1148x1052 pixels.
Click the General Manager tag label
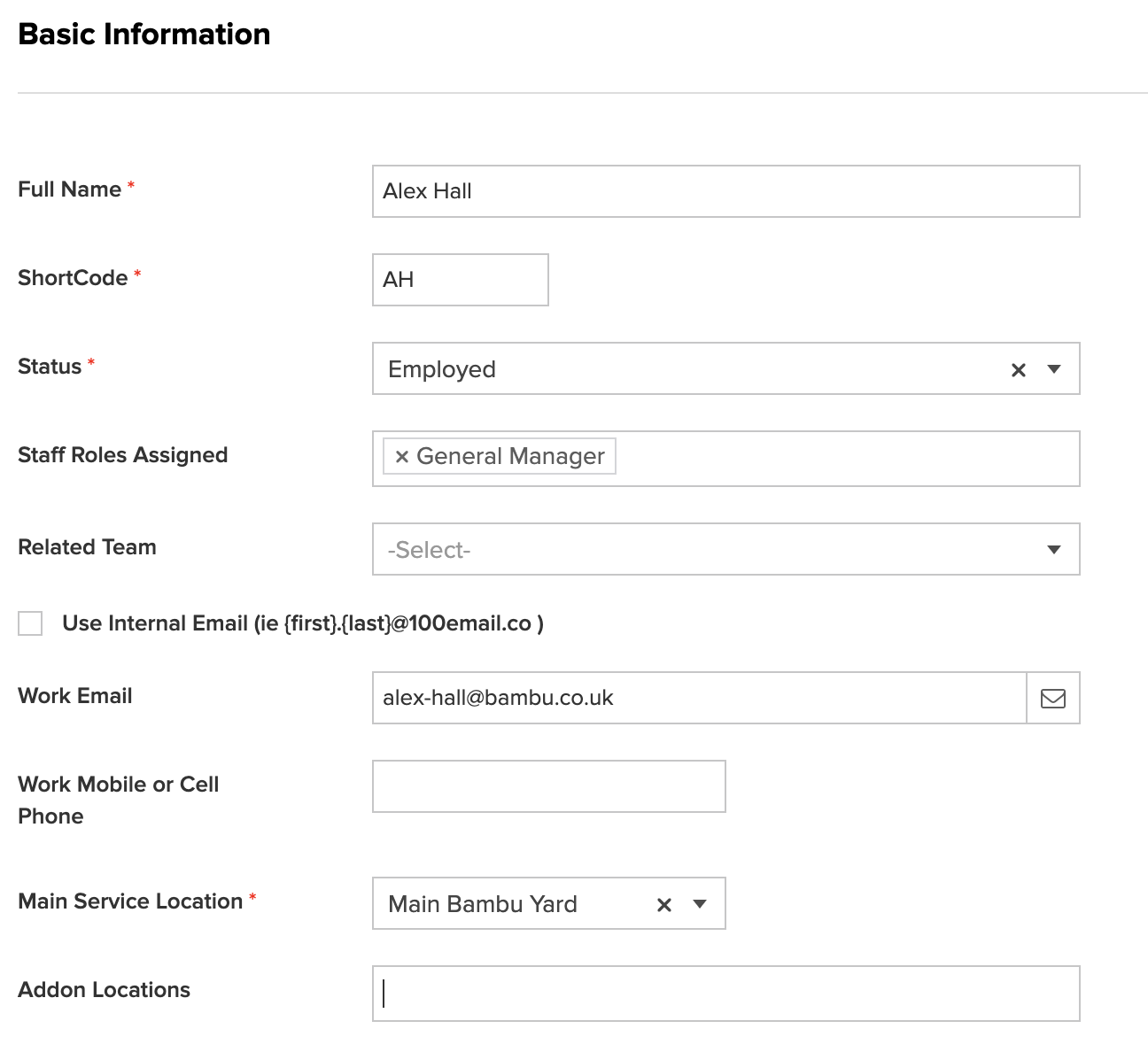pos(510,457)
